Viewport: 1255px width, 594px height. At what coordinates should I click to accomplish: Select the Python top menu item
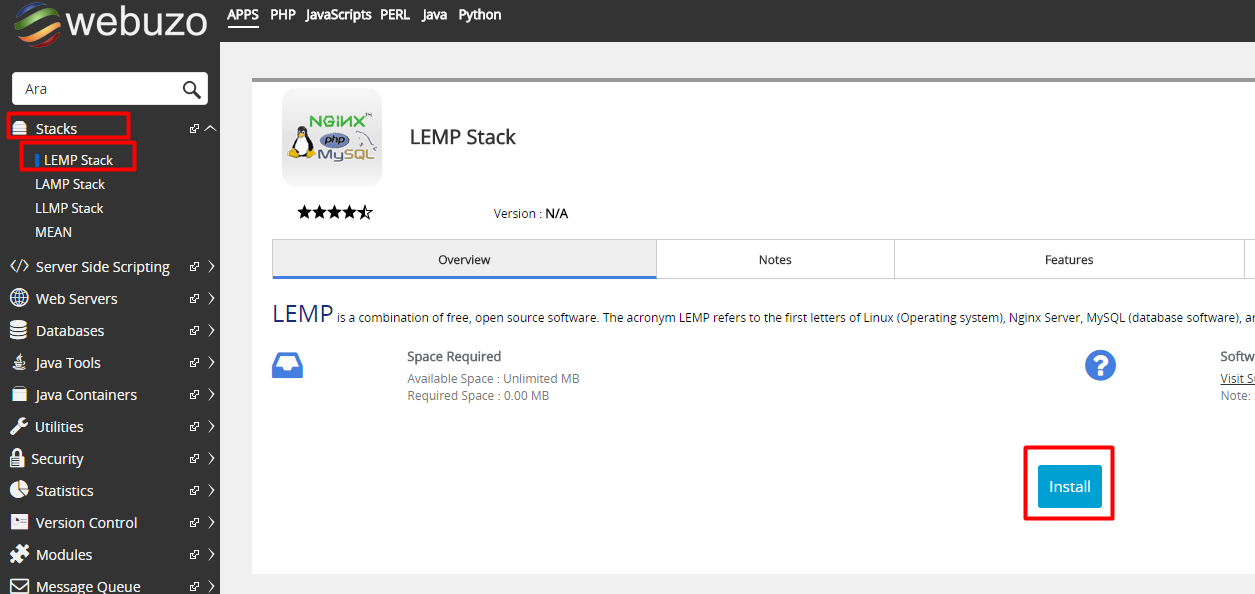click(480, 15)
